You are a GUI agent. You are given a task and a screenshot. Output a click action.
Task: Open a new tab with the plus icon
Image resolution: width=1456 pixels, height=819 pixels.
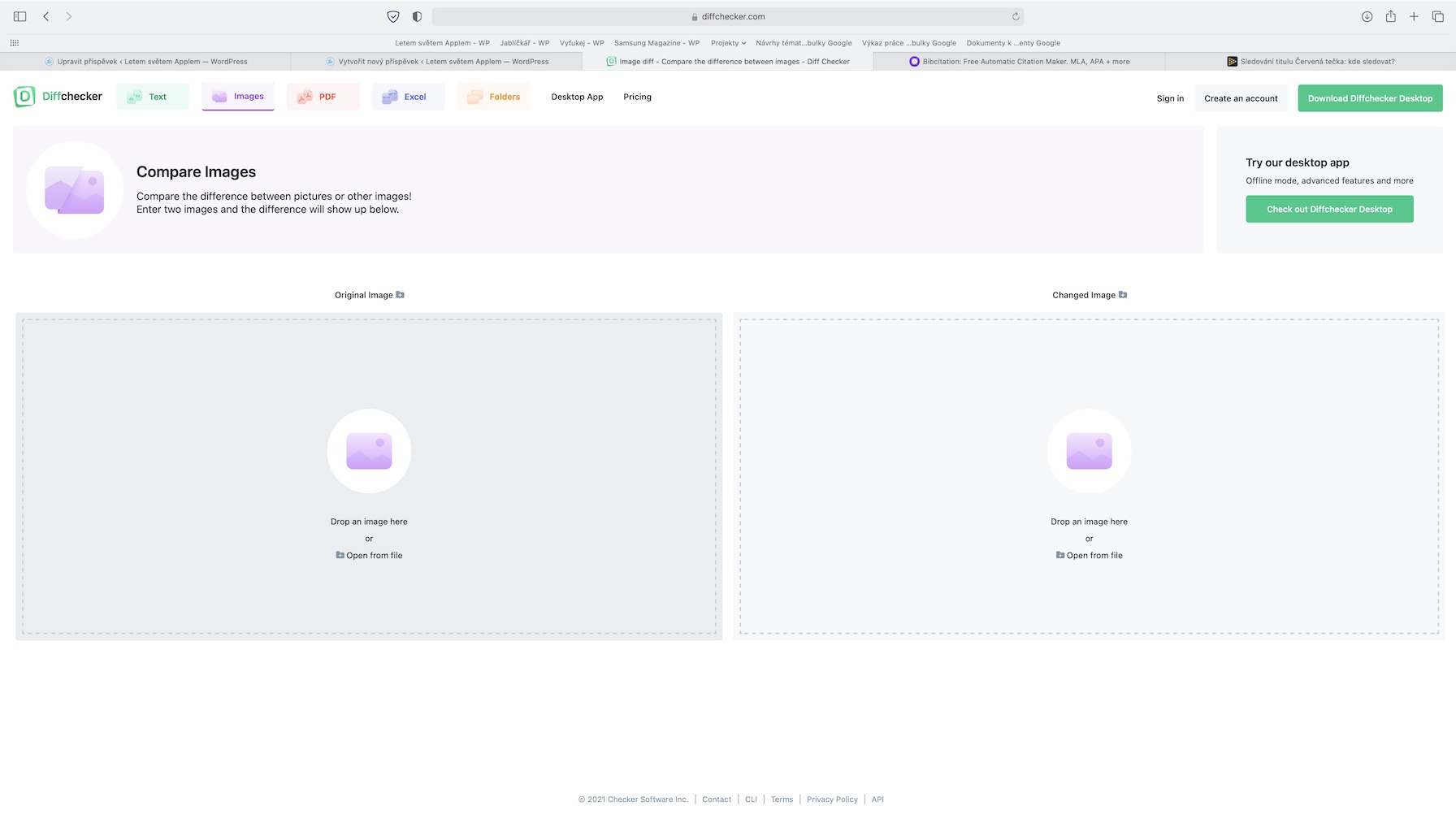pyautogui.click(x=1414, y=16)
